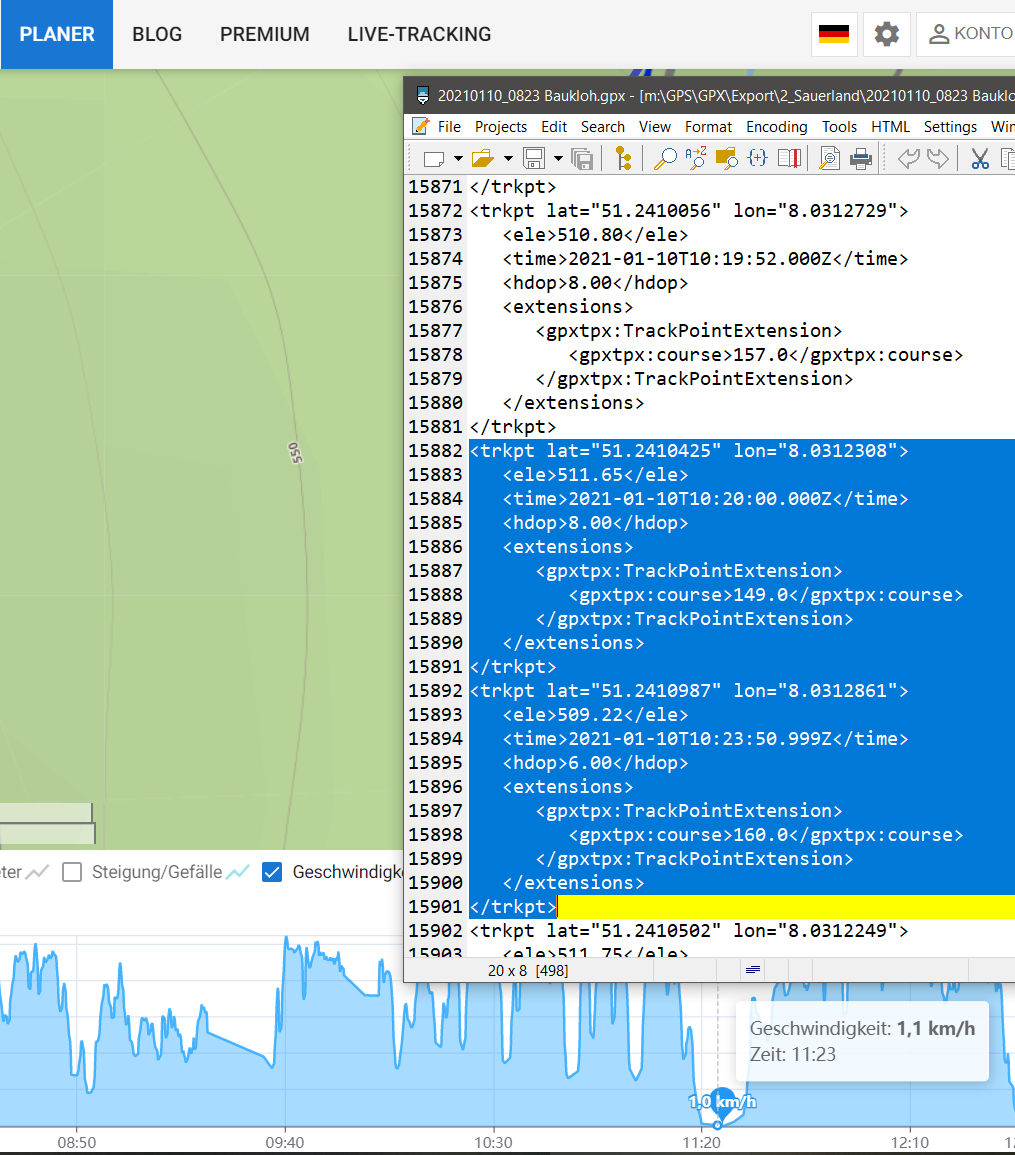Click the Replace A-to-Z icon
This screenshot has width=1015, height=1155.
coord(696,158)
